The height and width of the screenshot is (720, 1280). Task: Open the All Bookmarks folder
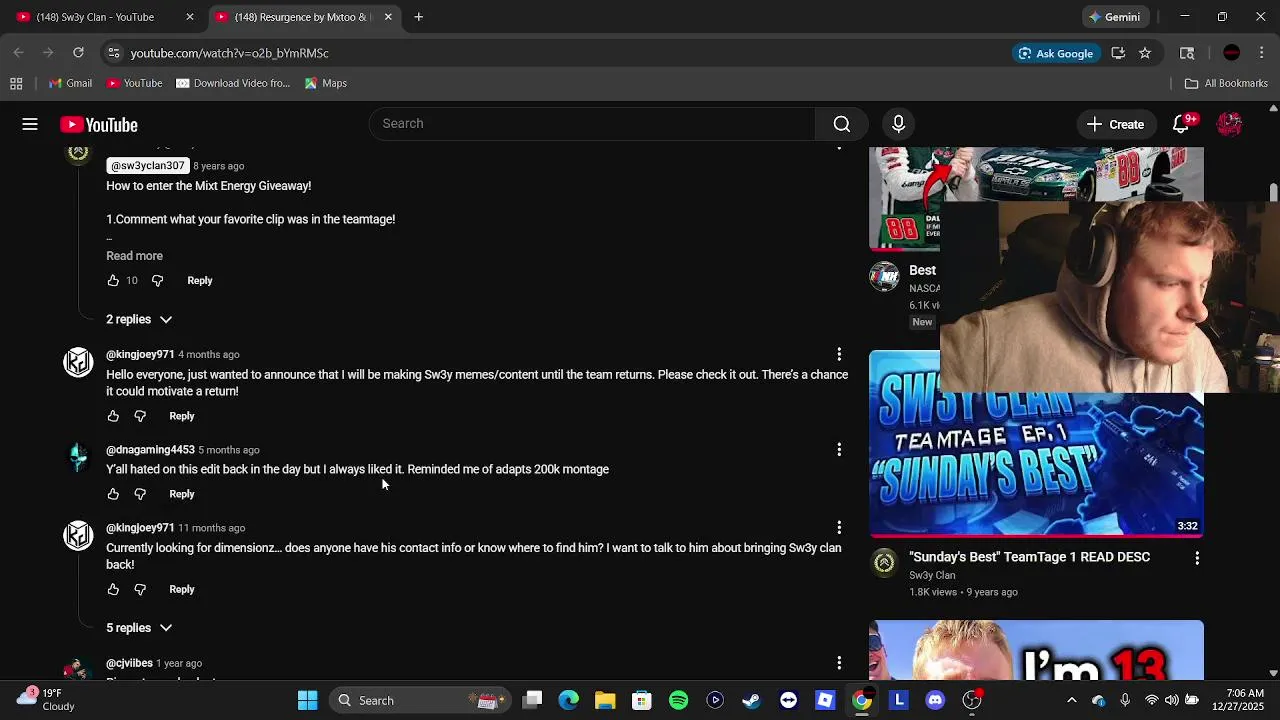(x=1226, y=83)
